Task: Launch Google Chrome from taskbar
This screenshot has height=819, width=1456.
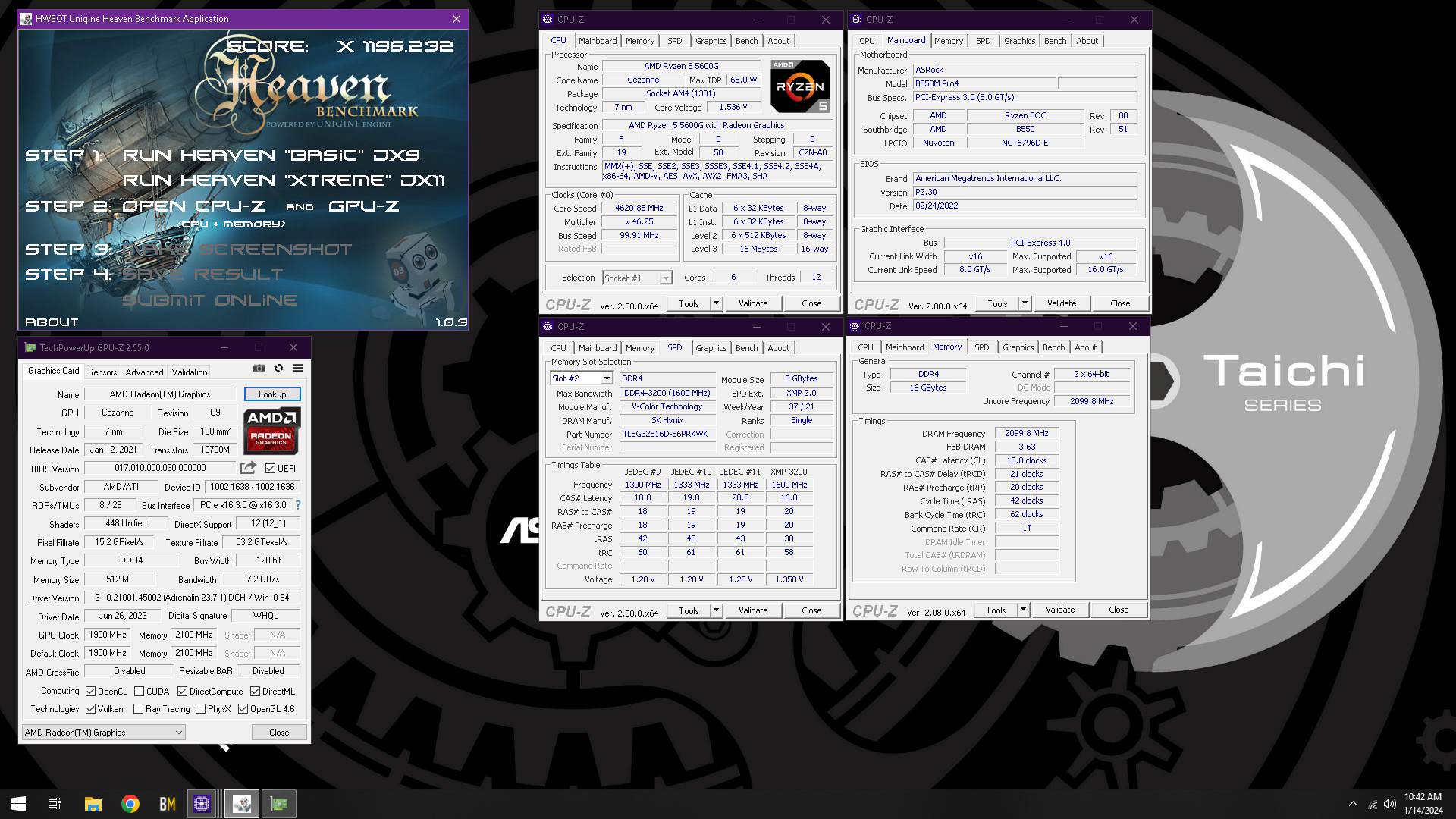Action: point(130,804)
